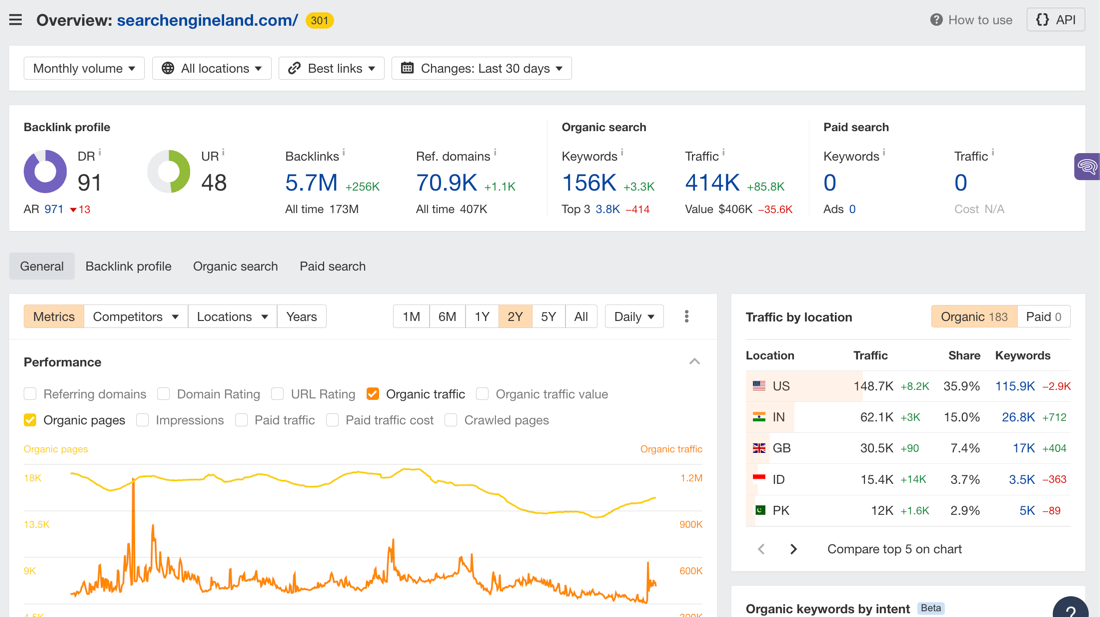Click the three-dot chart options icon
This screenshot has height=617, width=1100.
pyautogui.click(x=686, y=316)
